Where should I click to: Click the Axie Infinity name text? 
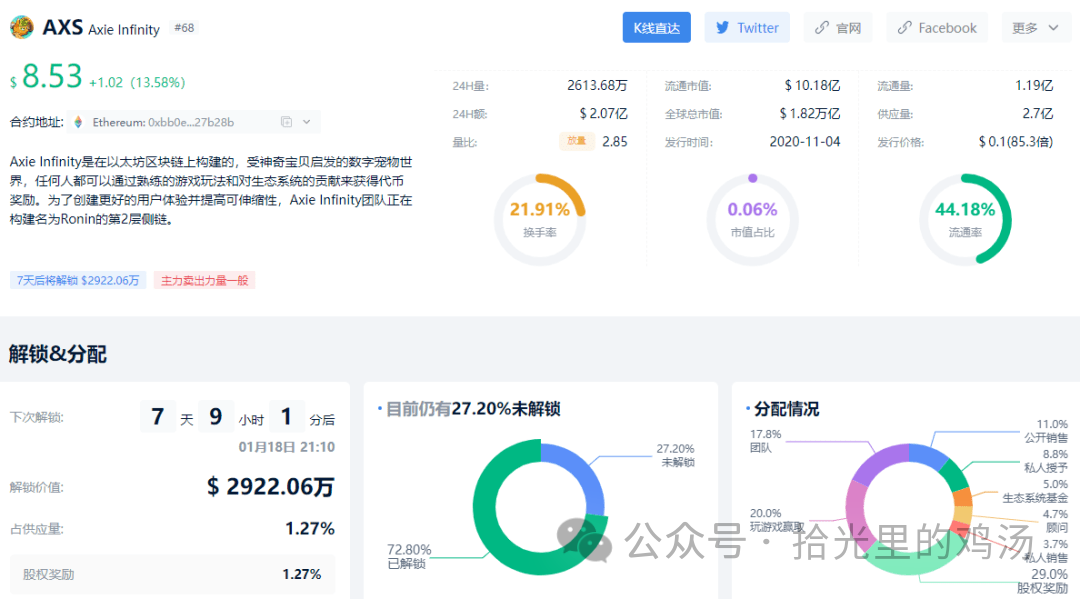pos(124,30)
